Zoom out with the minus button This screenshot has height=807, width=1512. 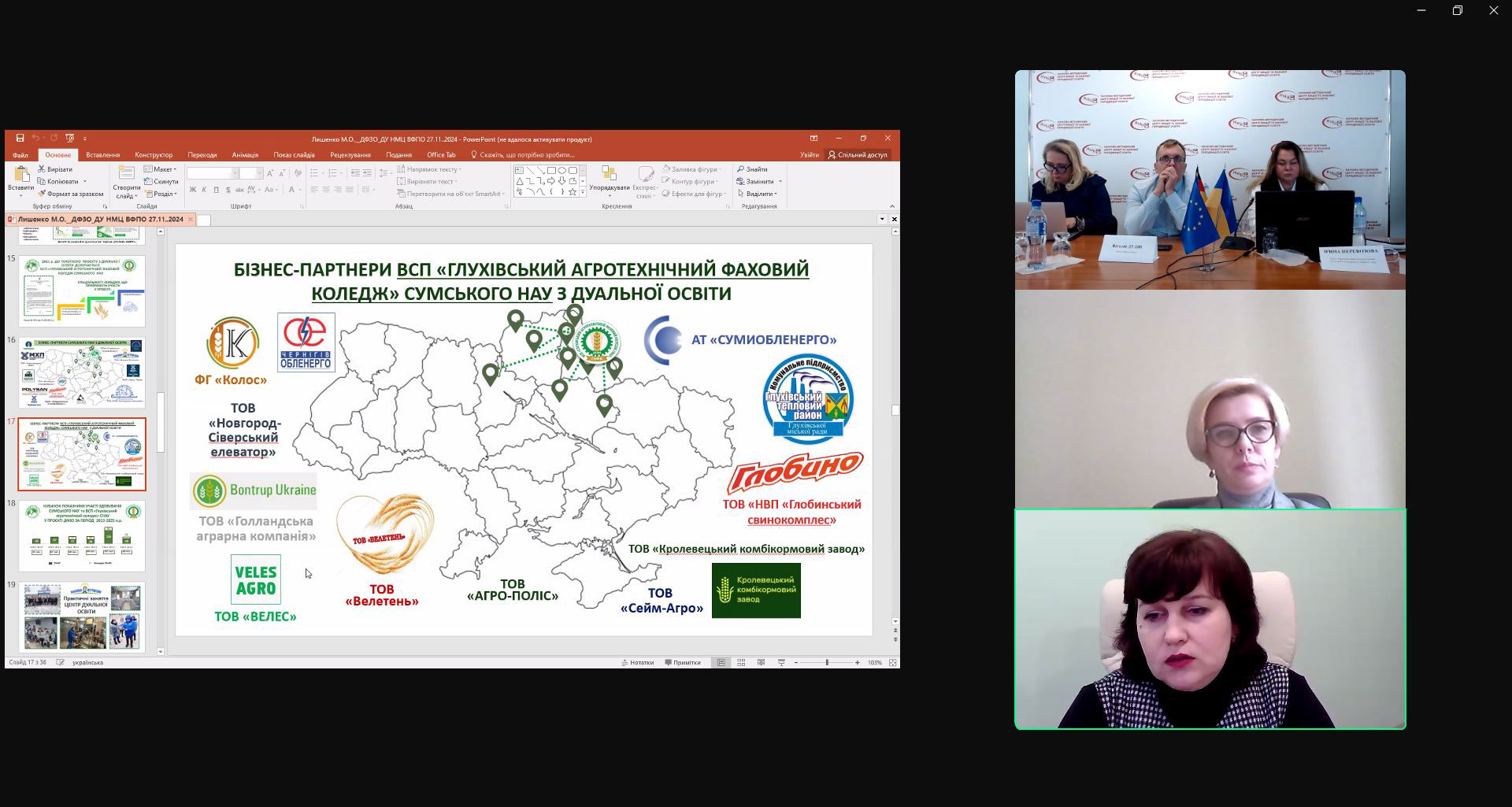796,663
